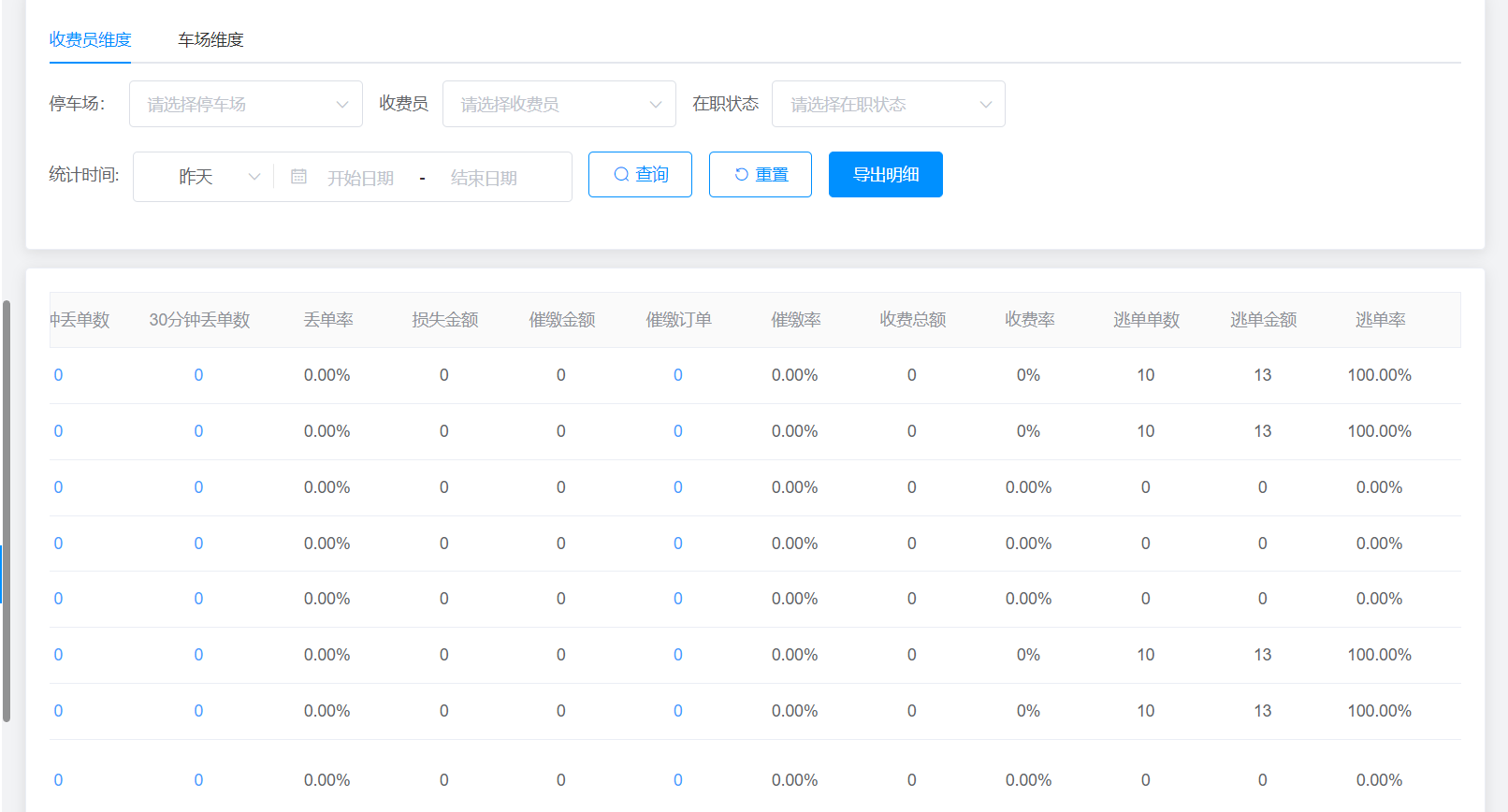Open last row's 催缴订单 link
Screen dimensions: 1508x812
pos(678,780)
